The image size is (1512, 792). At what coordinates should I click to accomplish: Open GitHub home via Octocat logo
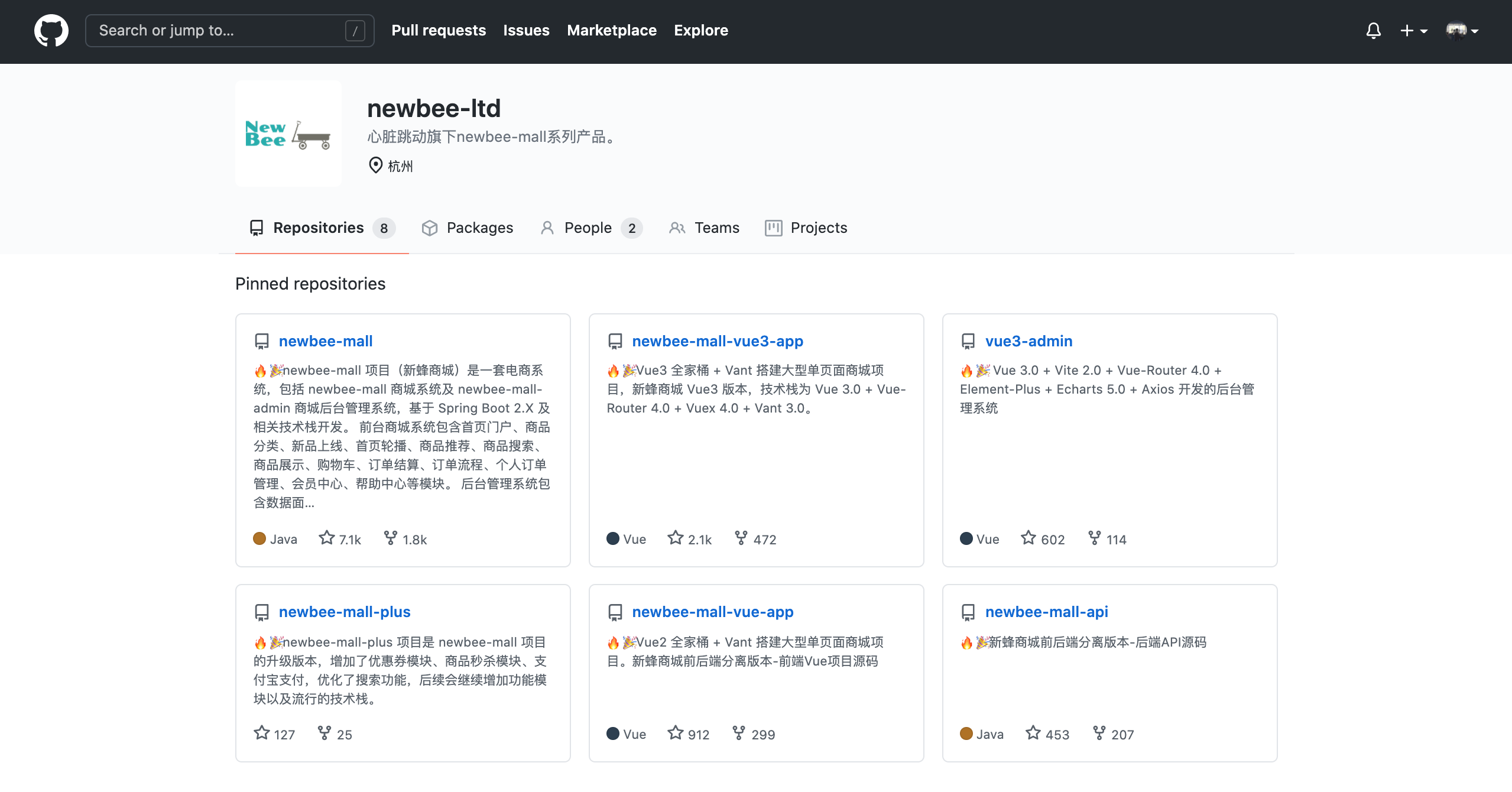(x=51, y=30)
